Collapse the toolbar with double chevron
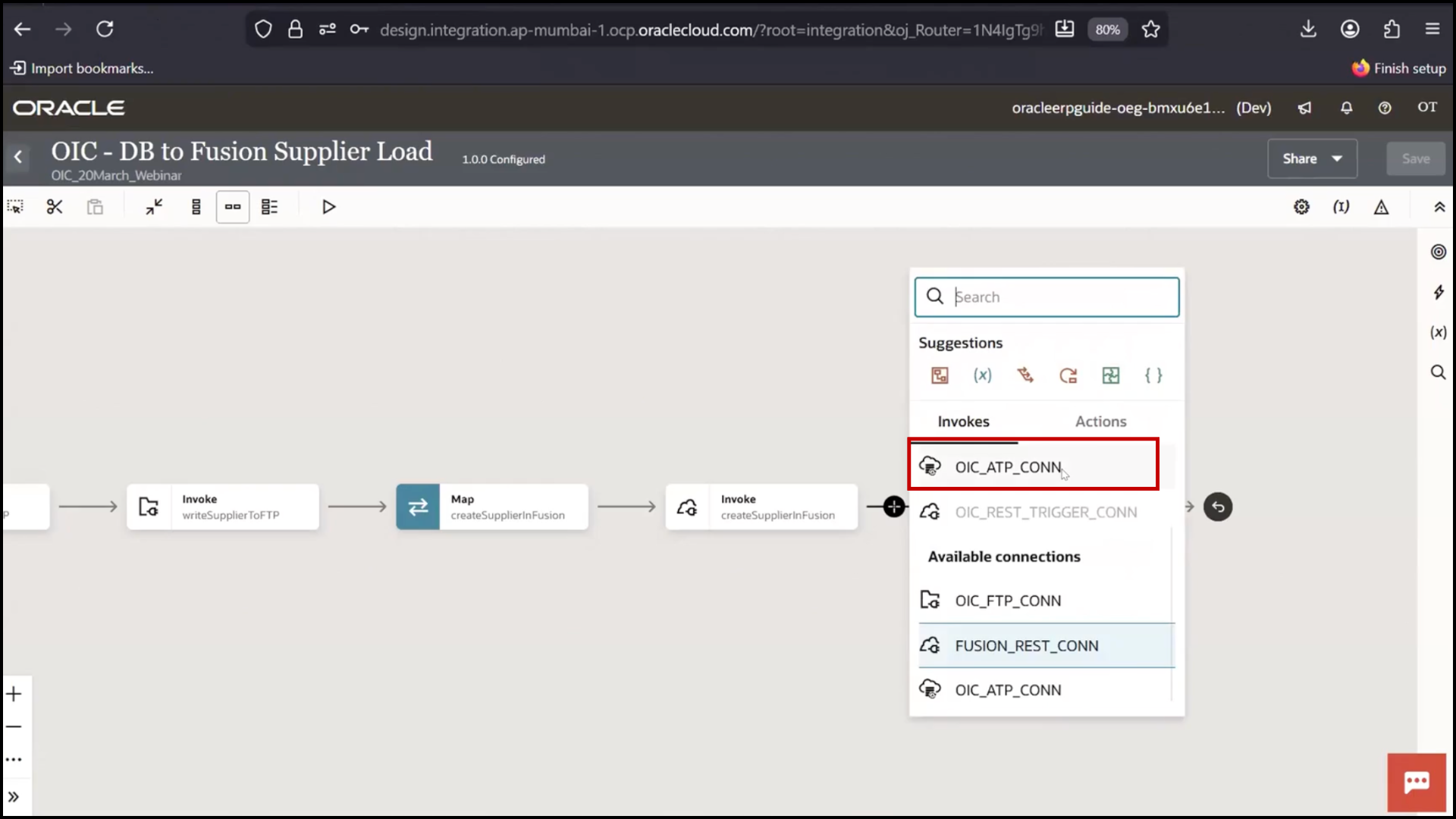The height and width of the screenshot is (819, 1456). point(1439,206)
